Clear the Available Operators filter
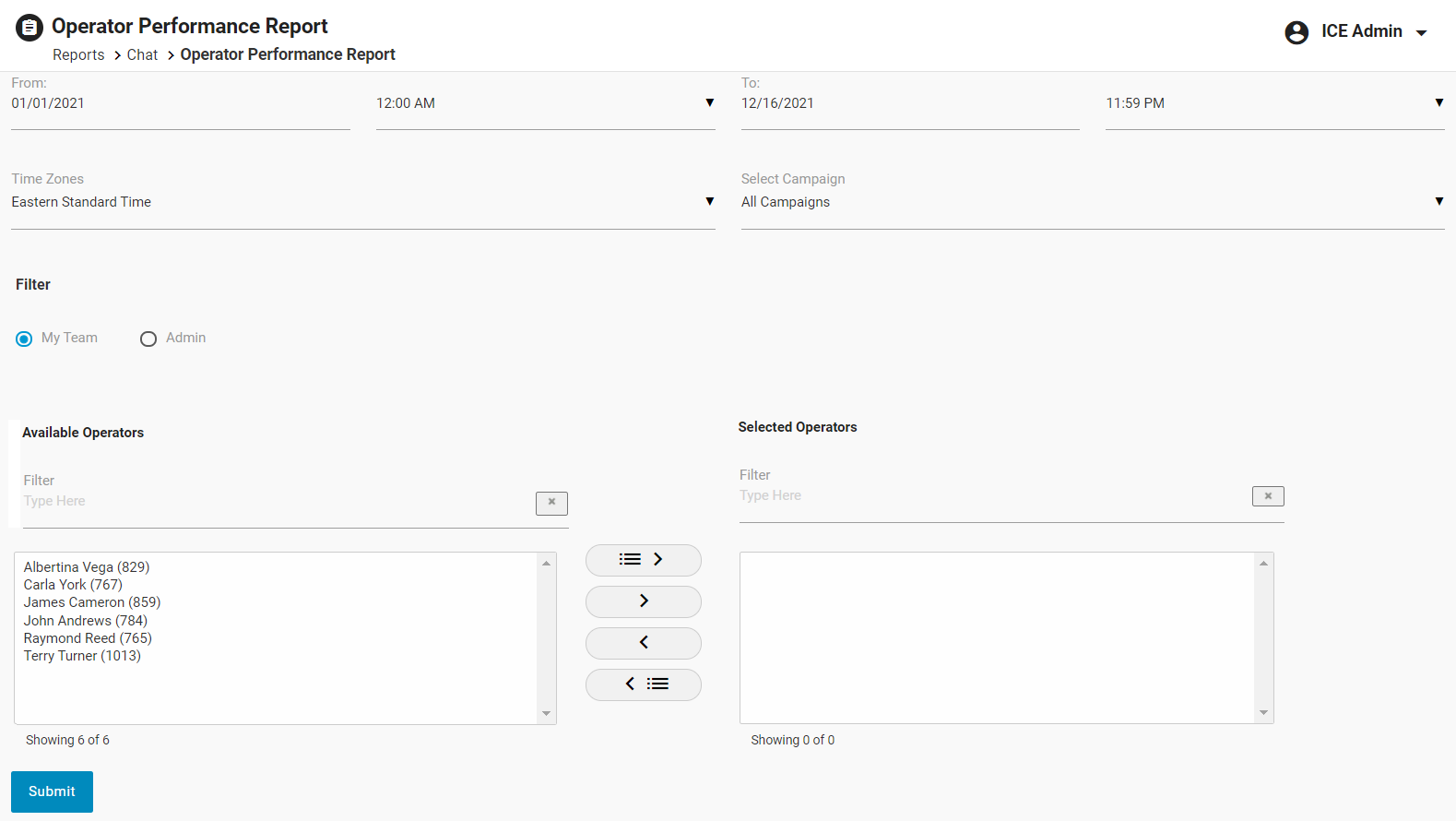Viewport: 1456px width, 821px height. [x=551, y=503]
